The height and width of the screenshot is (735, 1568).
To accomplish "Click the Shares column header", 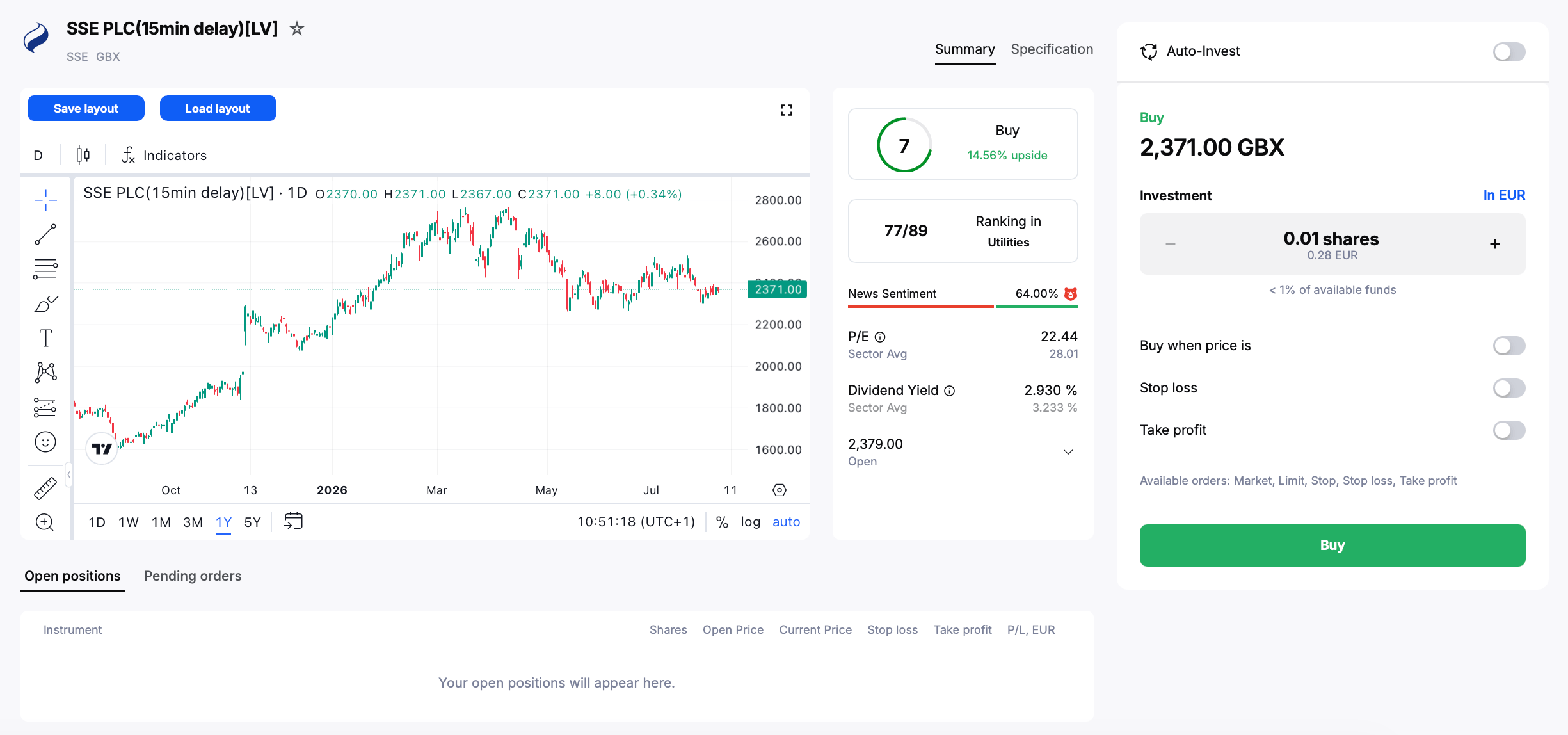I will tap(668, 630).
